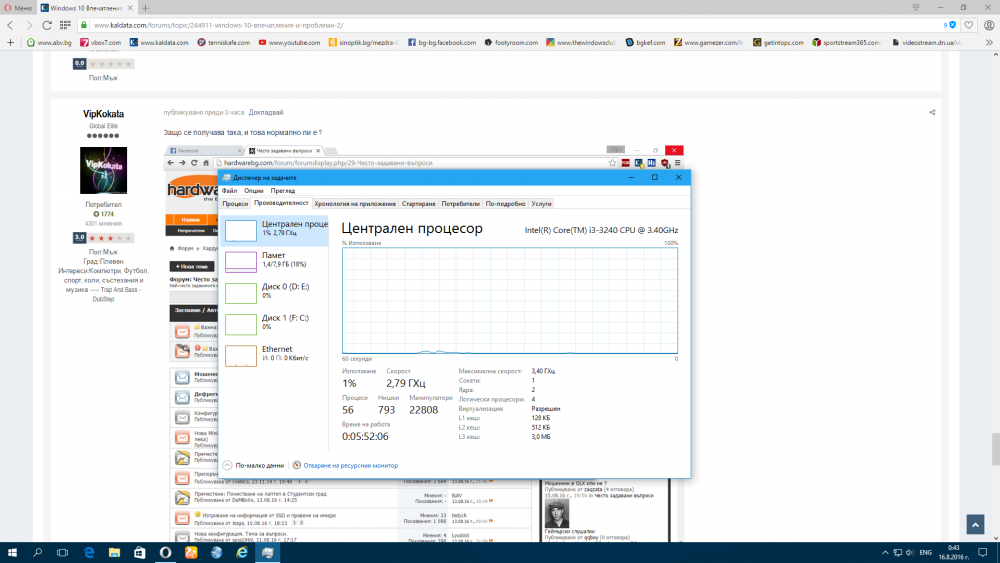Add page to bookmarks via heart icon
The image size is (1000, 563).
tap(969, 25)
